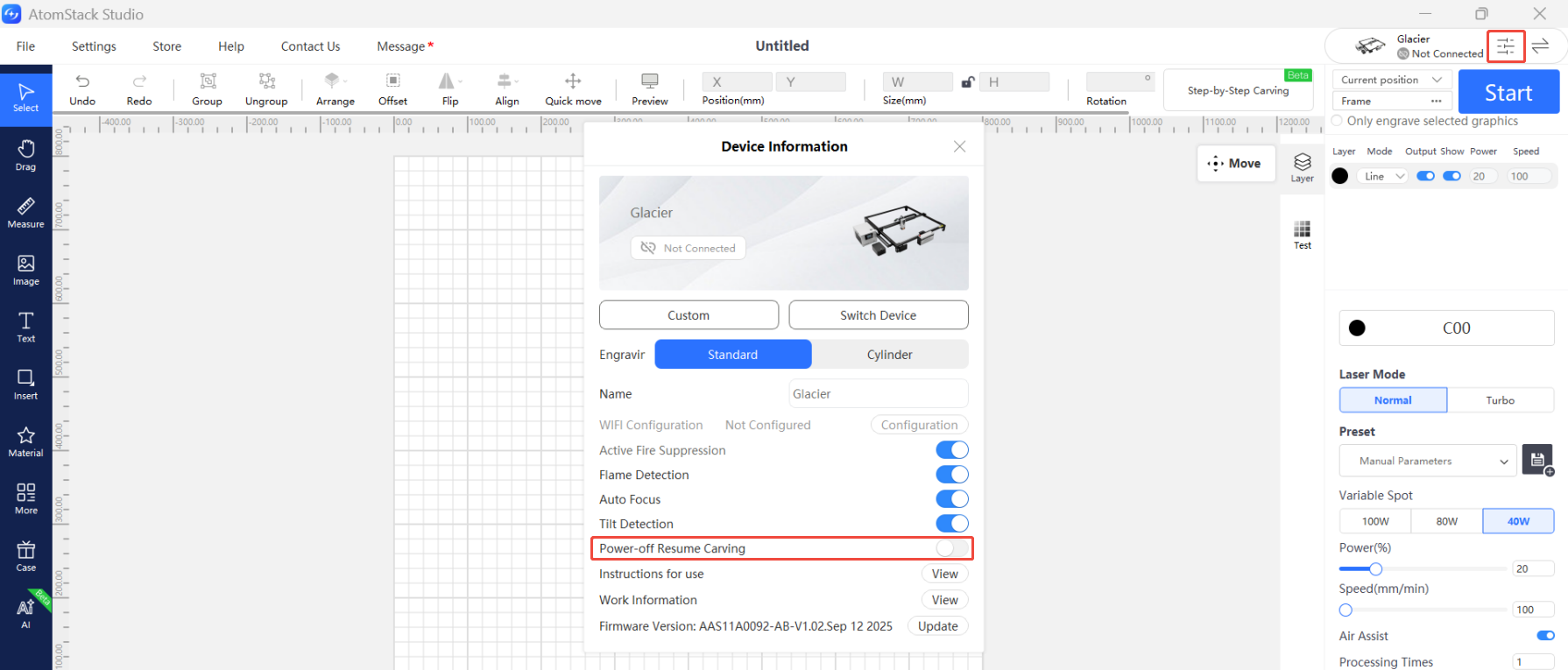Viewport: 1568px width, 670px height.
Task: Open the Arrange dropdown
Action: click(x=335, y=89)
